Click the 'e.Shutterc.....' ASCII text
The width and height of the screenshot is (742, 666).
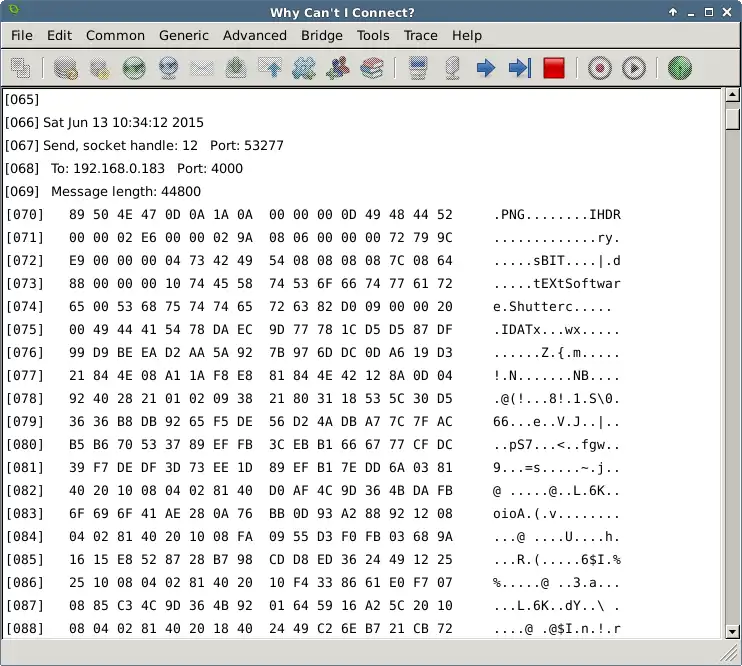553,307
